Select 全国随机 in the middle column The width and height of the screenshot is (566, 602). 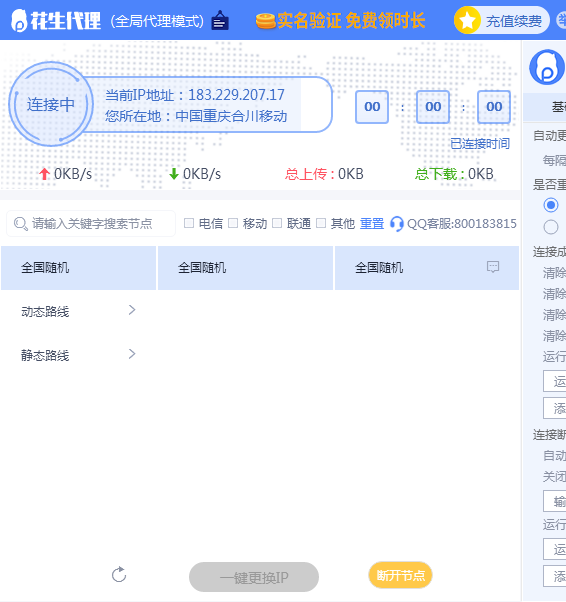click(245, 268)
